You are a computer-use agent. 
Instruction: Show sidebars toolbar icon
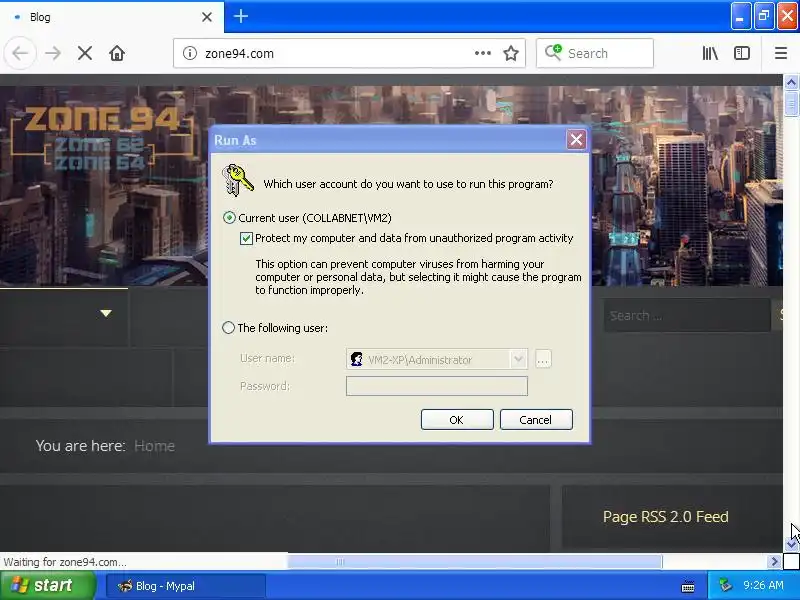tap(742, 53)
